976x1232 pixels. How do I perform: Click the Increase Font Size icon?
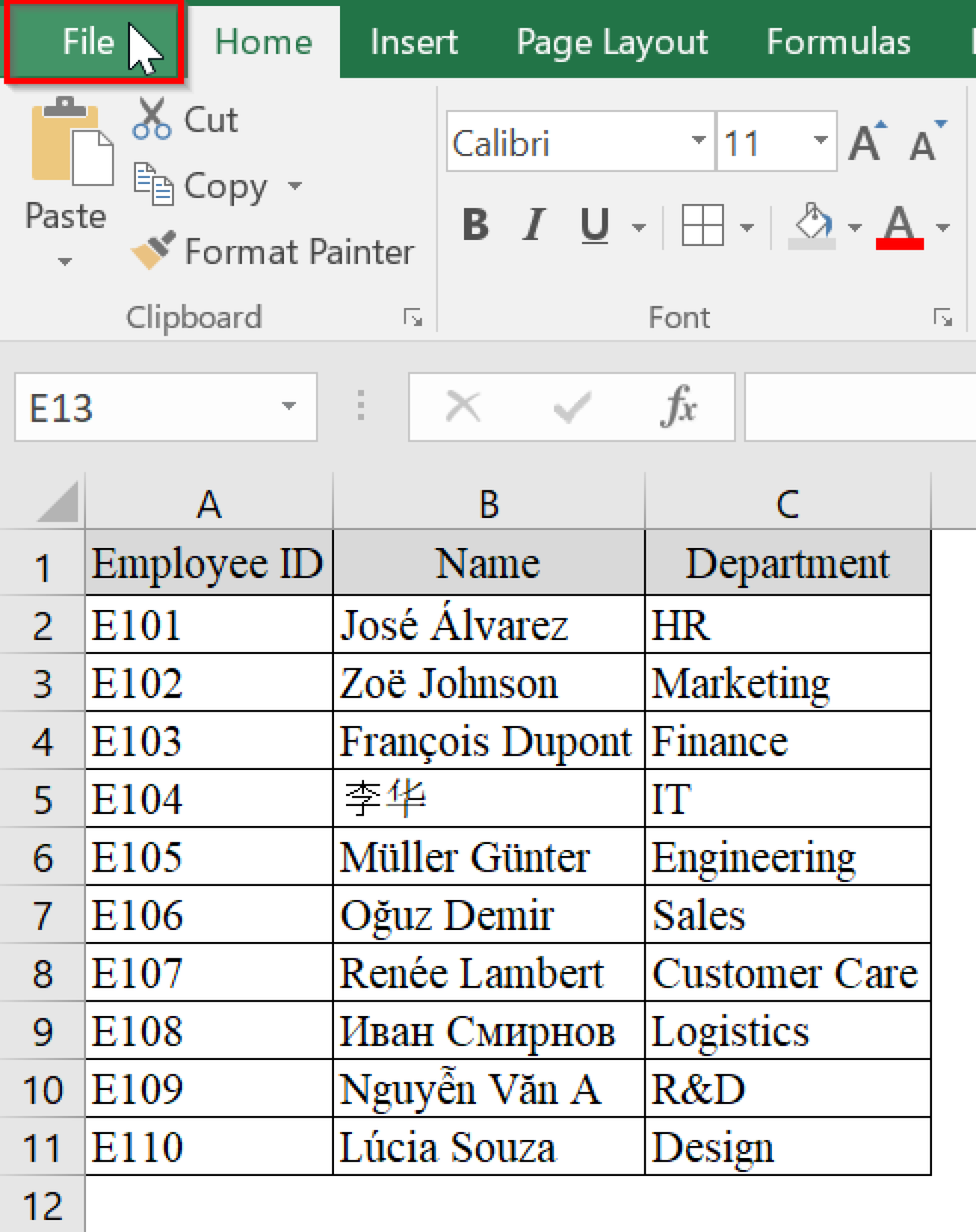click(x=865, y=140)
